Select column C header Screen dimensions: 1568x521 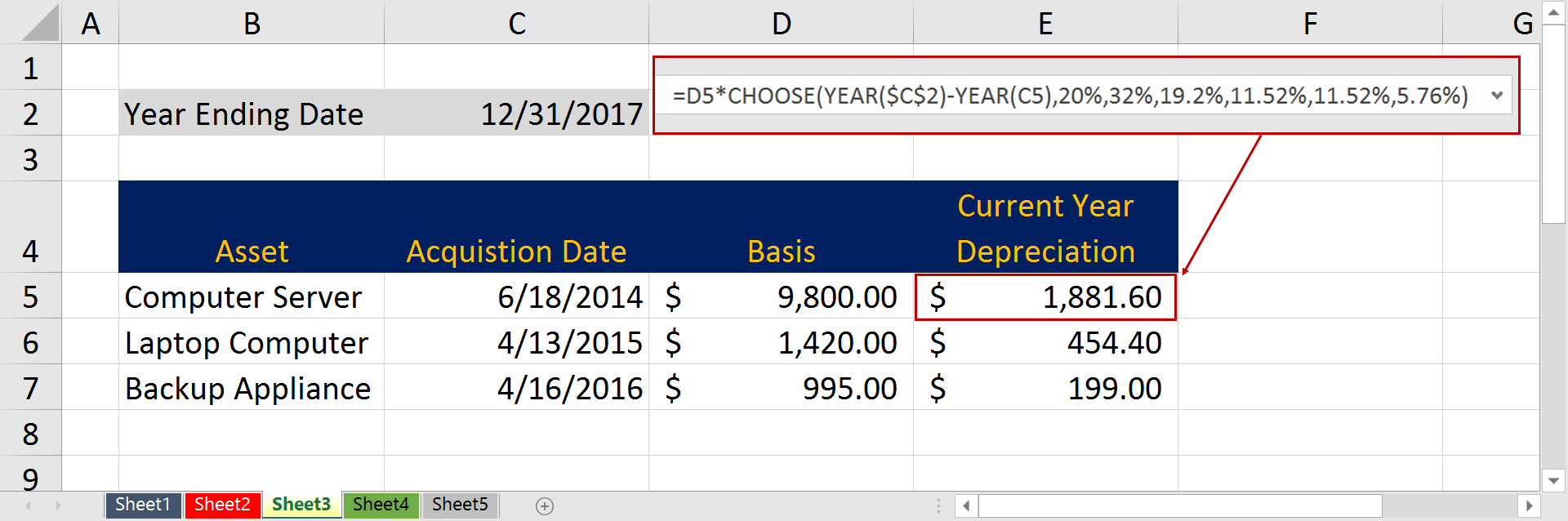[516, 23]
